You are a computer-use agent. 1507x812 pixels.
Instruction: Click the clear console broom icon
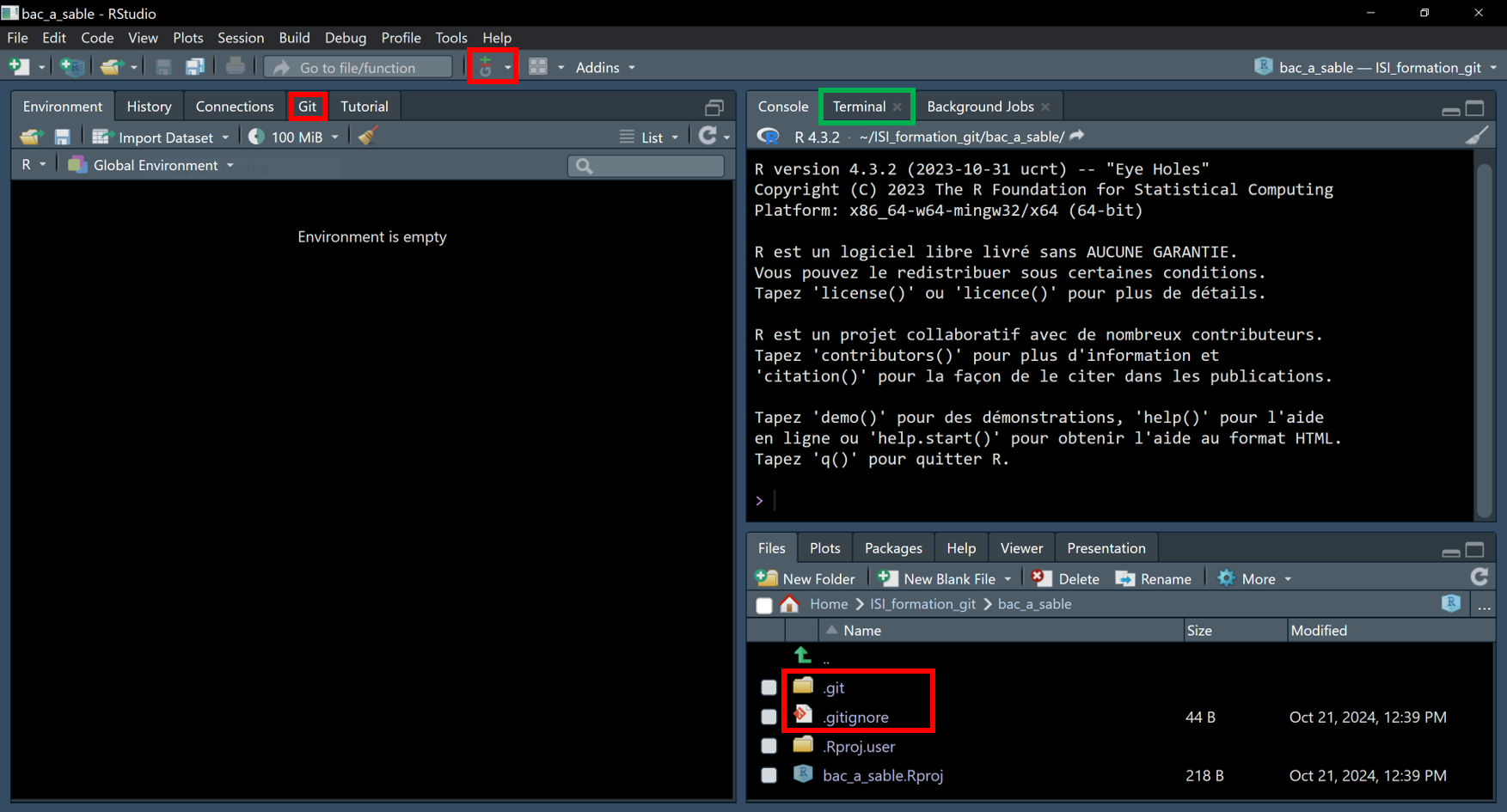[1476, 136]
